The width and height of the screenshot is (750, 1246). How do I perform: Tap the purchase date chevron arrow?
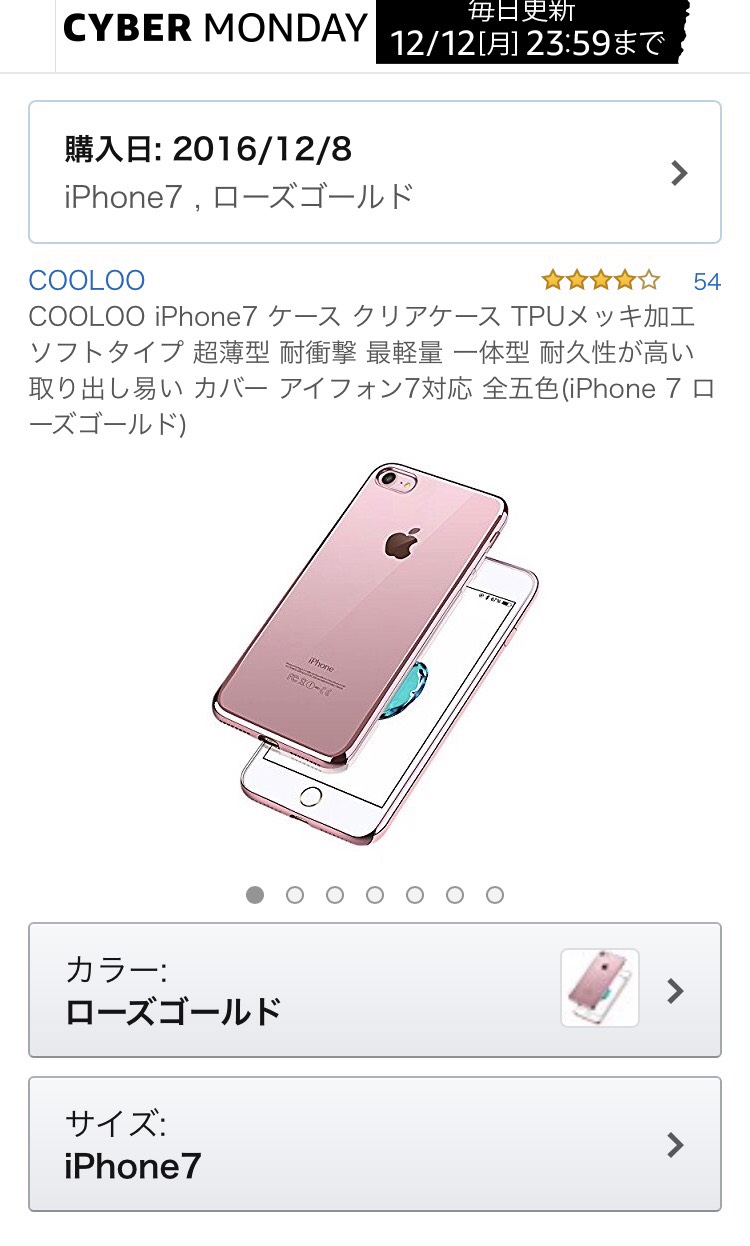point(679,173)
